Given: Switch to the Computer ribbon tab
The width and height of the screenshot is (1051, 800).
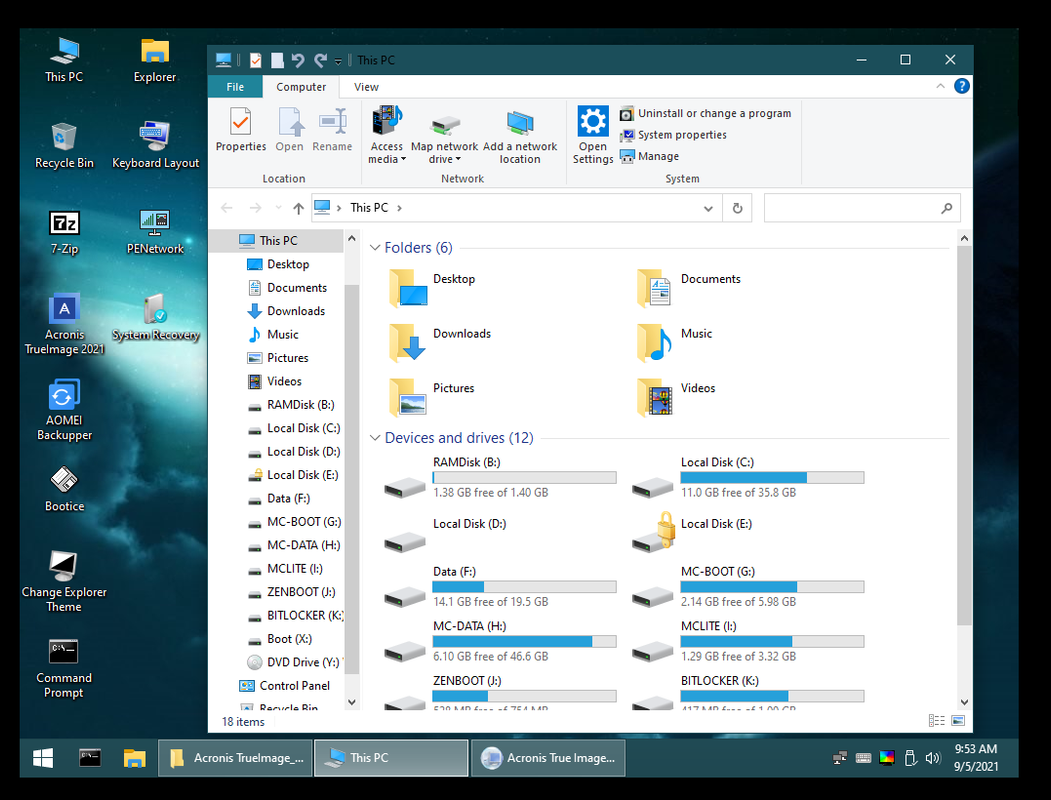Looking at the screenshot, I should pos(301,87).
